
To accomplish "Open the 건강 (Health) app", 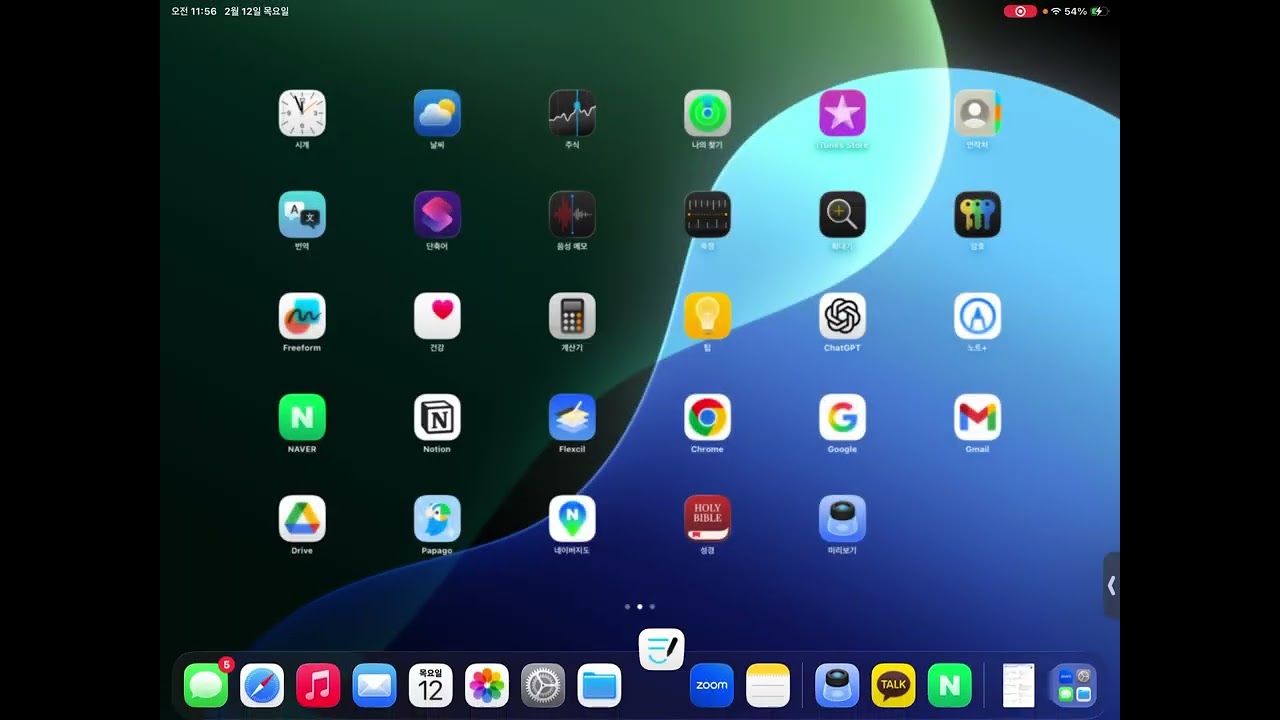I will [x=437, y=316].
